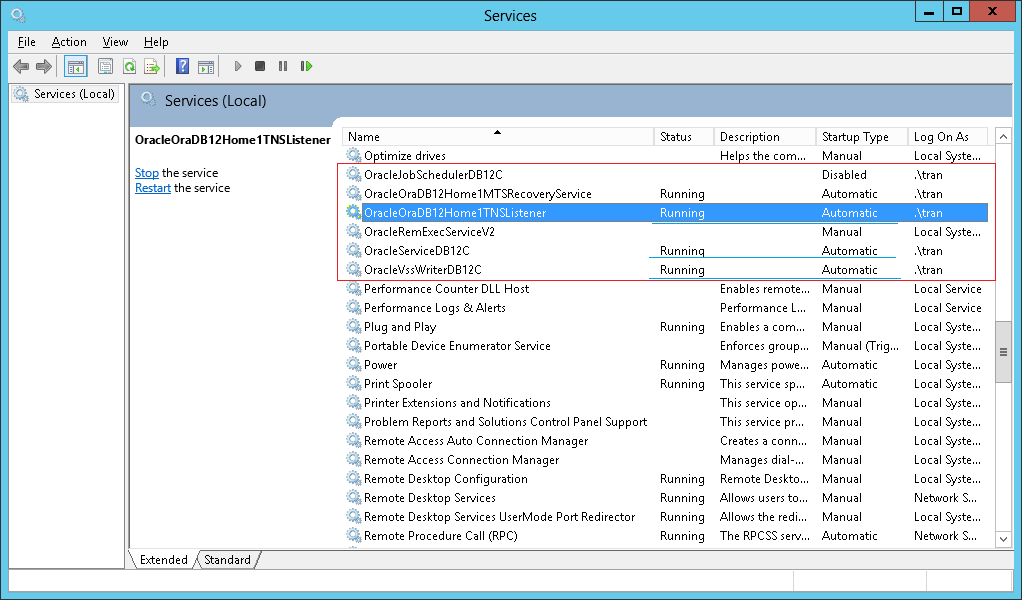
Task: Toggle Show/Hide Console Tree toolbar icon
Action: pyautogui.click(x=76, y=66)
